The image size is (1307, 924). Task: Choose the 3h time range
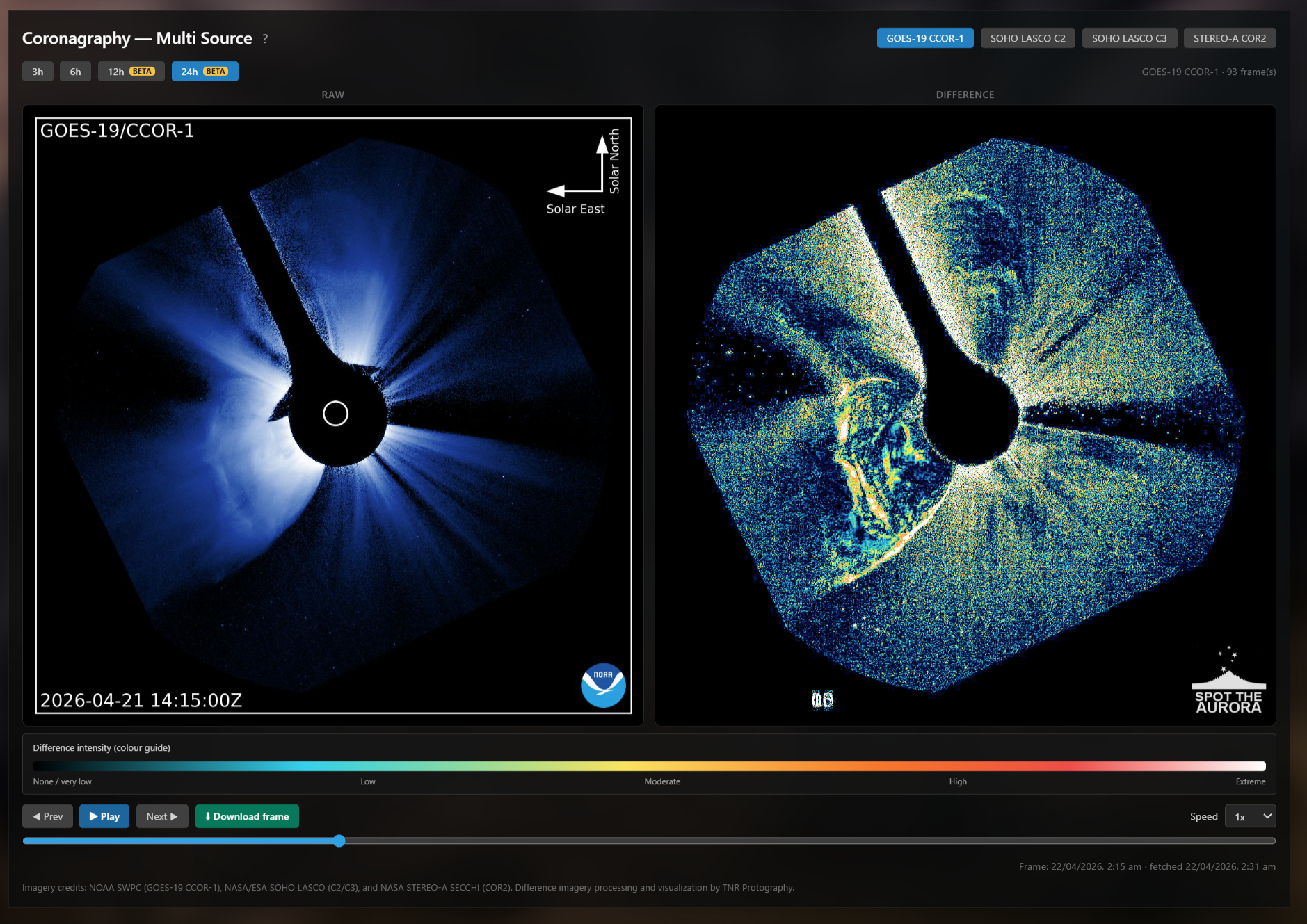coord(38,72)
